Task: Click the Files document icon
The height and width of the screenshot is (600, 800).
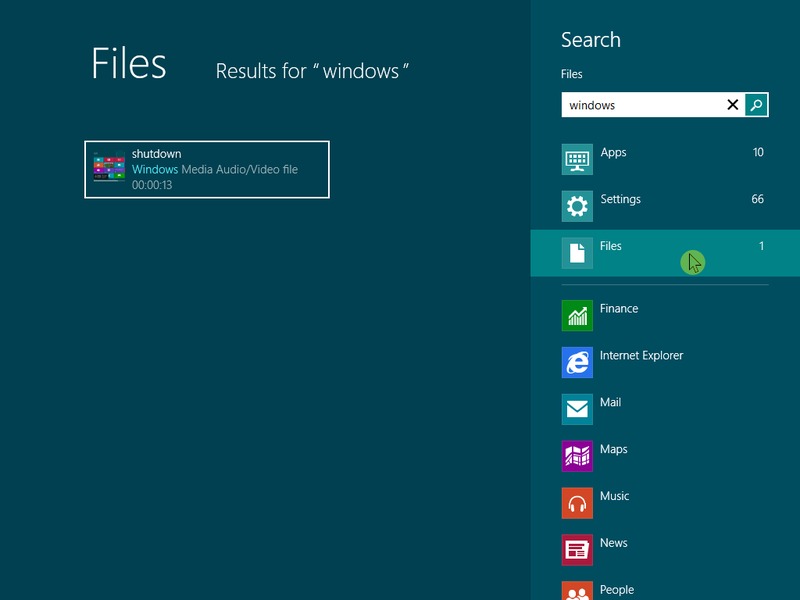Action: point(577,253)
